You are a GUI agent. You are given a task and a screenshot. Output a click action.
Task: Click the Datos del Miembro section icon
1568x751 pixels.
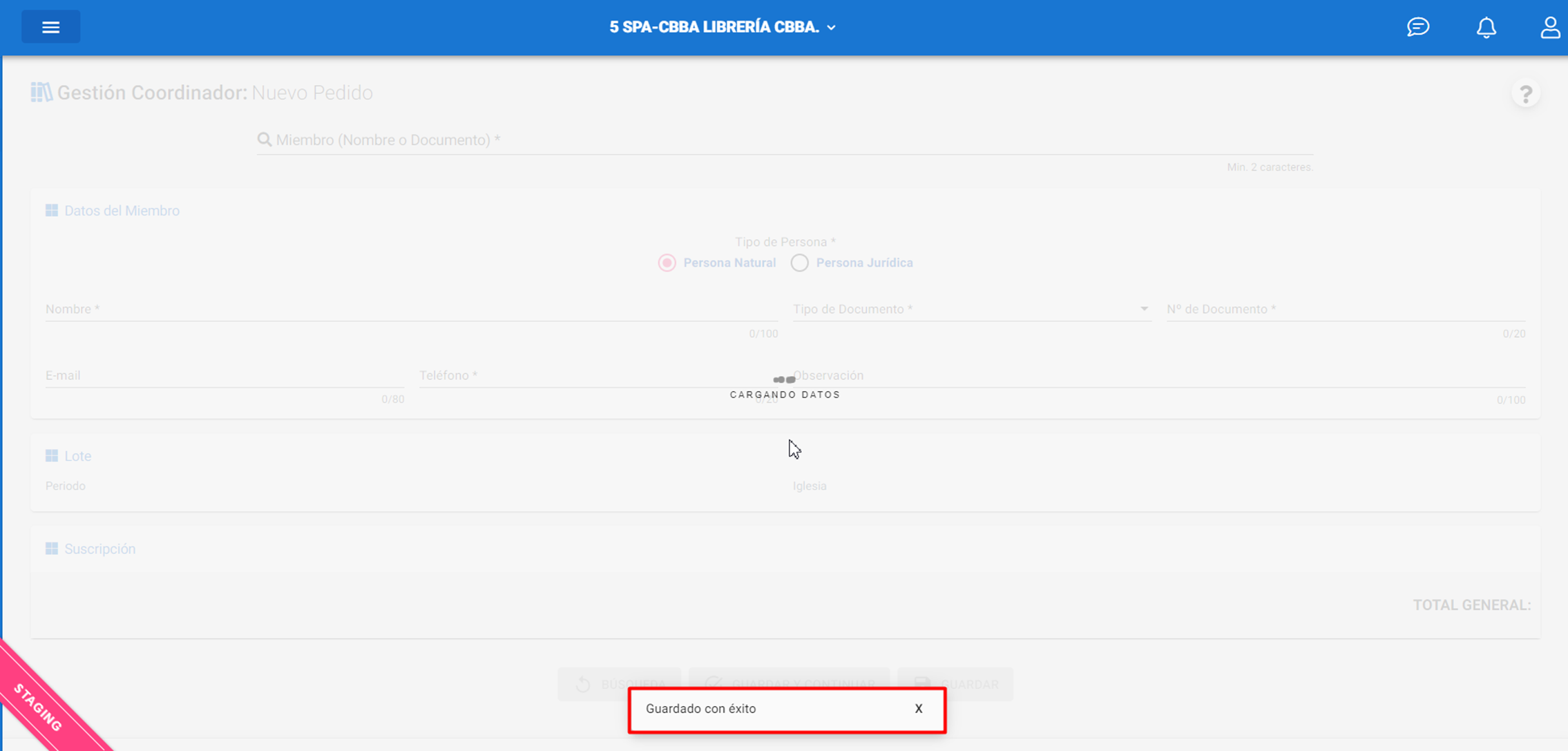tap(52, 210)
